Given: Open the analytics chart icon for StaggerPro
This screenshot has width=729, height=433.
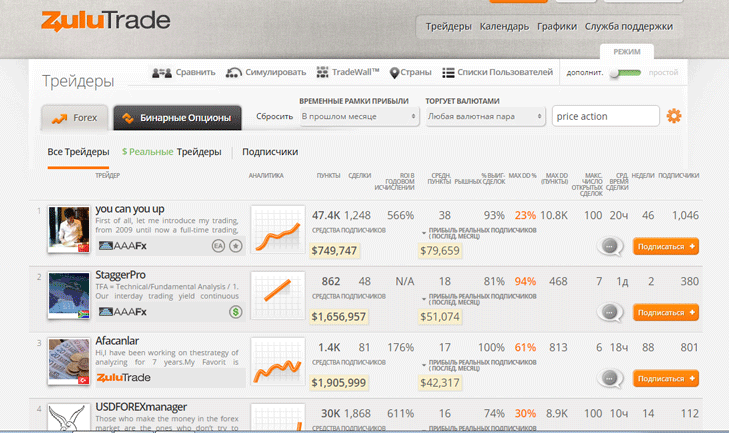Looking at the screenshot, I should [x=277, y=296].
